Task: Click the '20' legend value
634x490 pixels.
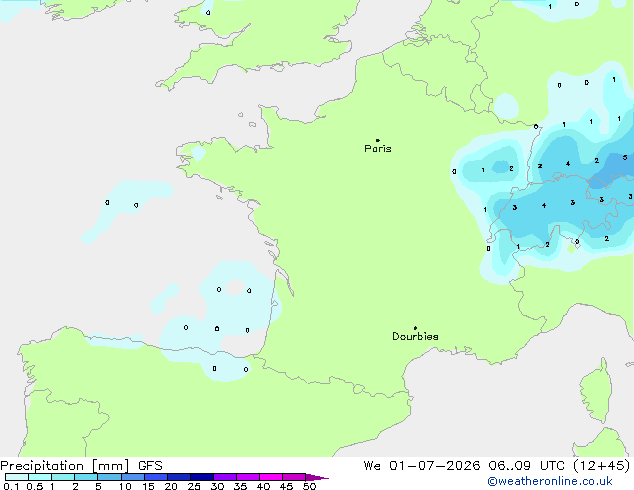Action: pyautogui.click(x=171, y=486)
